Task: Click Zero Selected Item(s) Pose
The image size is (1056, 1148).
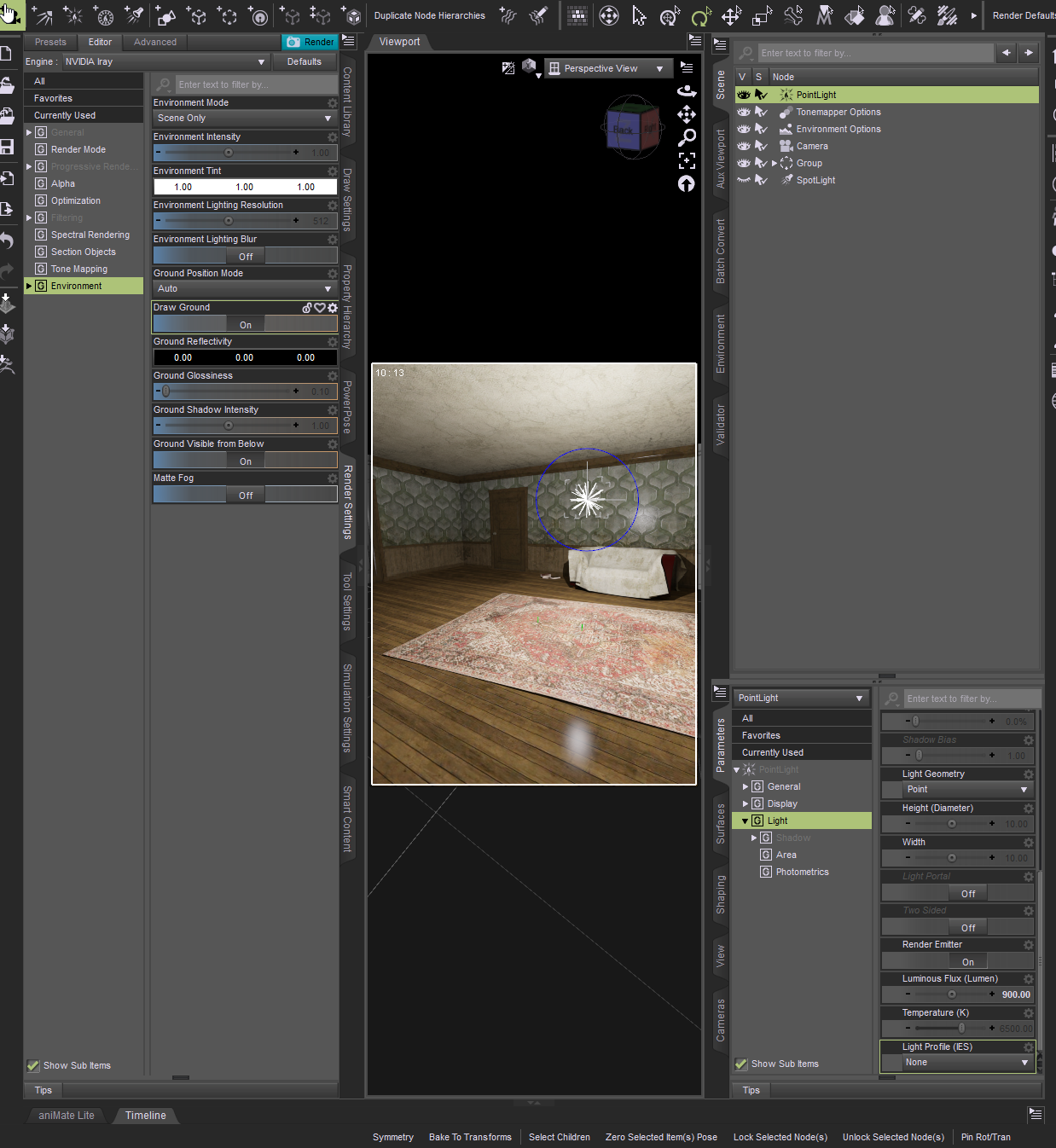Action: pos(661,1137)
